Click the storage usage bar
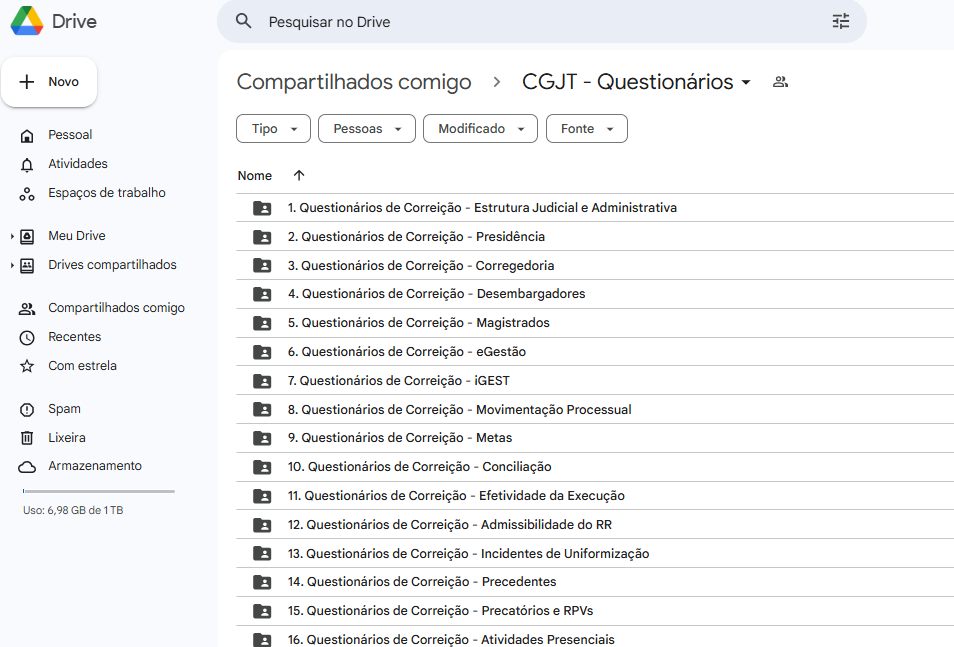954x647 pixels. pos(98,491)
